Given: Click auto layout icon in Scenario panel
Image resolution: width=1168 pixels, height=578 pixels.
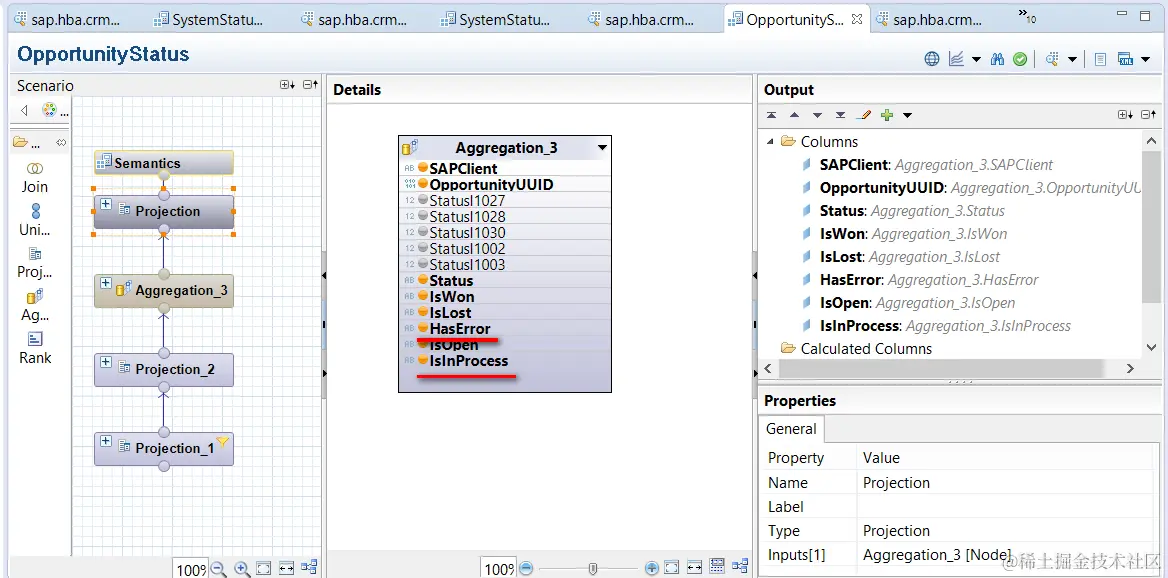Looking at the screenshot, I should pos(309,568).
